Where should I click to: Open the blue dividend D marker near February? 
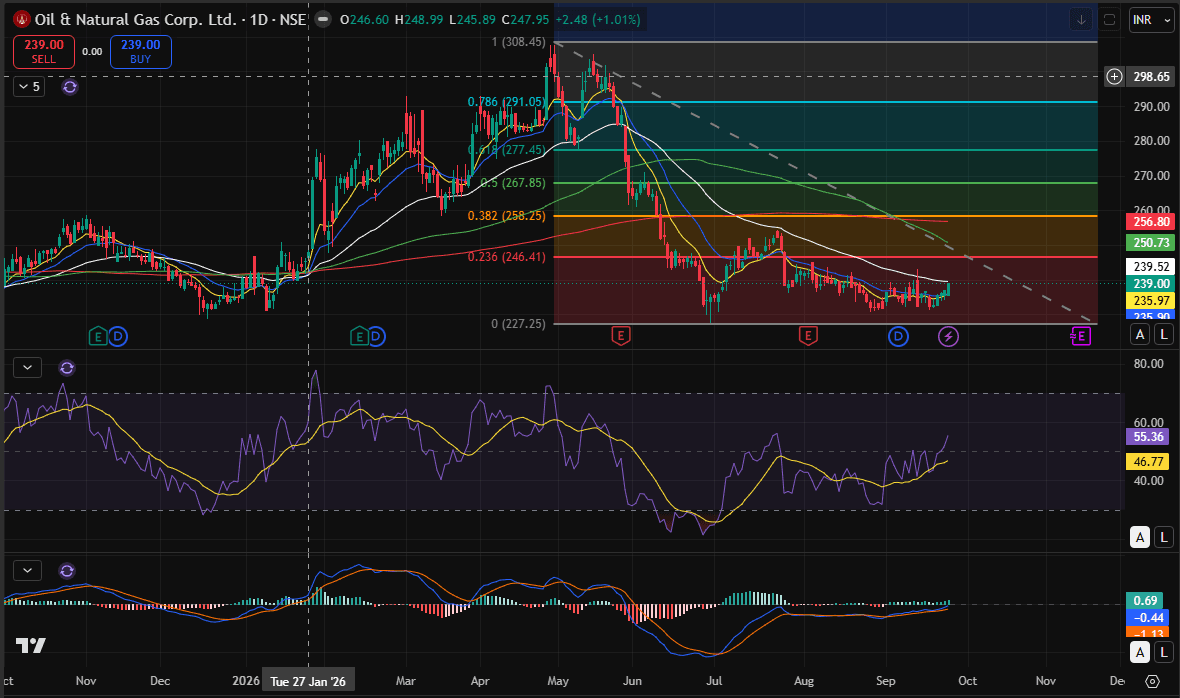tap(376, 336)
